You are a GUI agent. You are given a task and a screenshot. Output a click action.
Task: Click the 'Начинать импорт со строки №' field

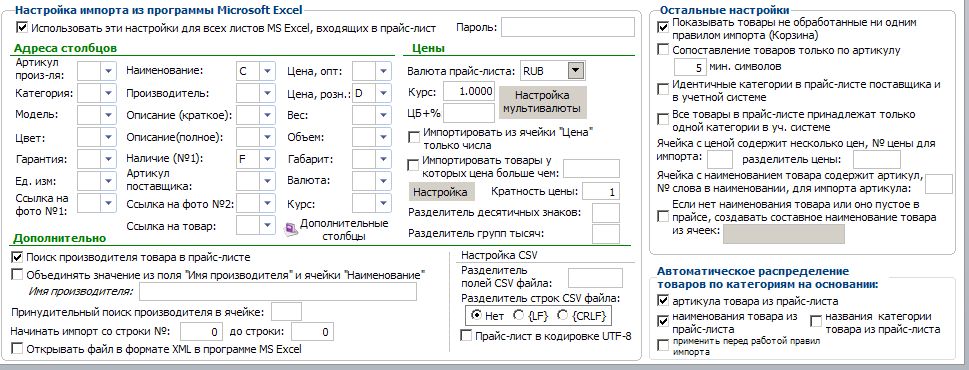click(201, 332)
